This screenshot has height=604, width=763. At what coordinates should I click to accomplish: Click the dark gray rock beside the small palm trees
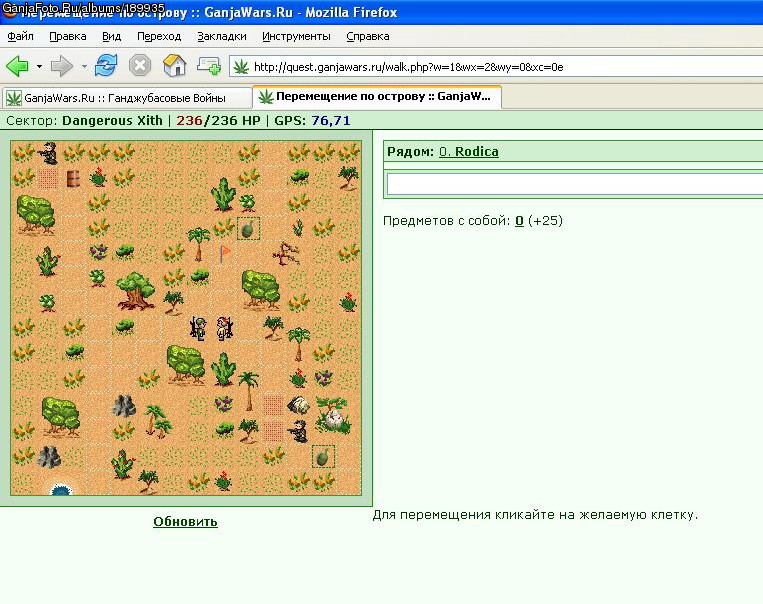[x=124, y=405]
